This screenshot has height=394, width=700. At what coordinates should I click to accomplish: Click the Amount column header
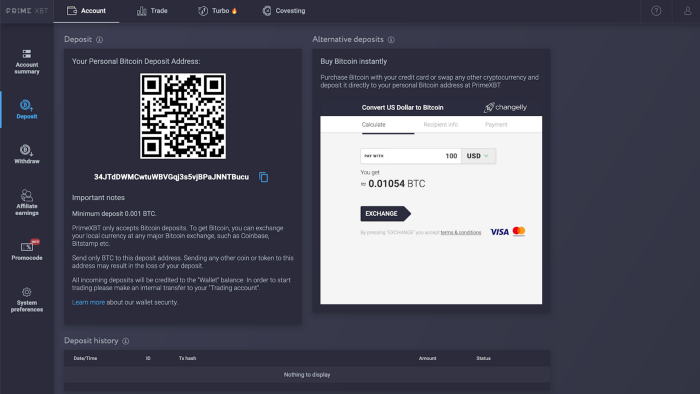(427, 358)
